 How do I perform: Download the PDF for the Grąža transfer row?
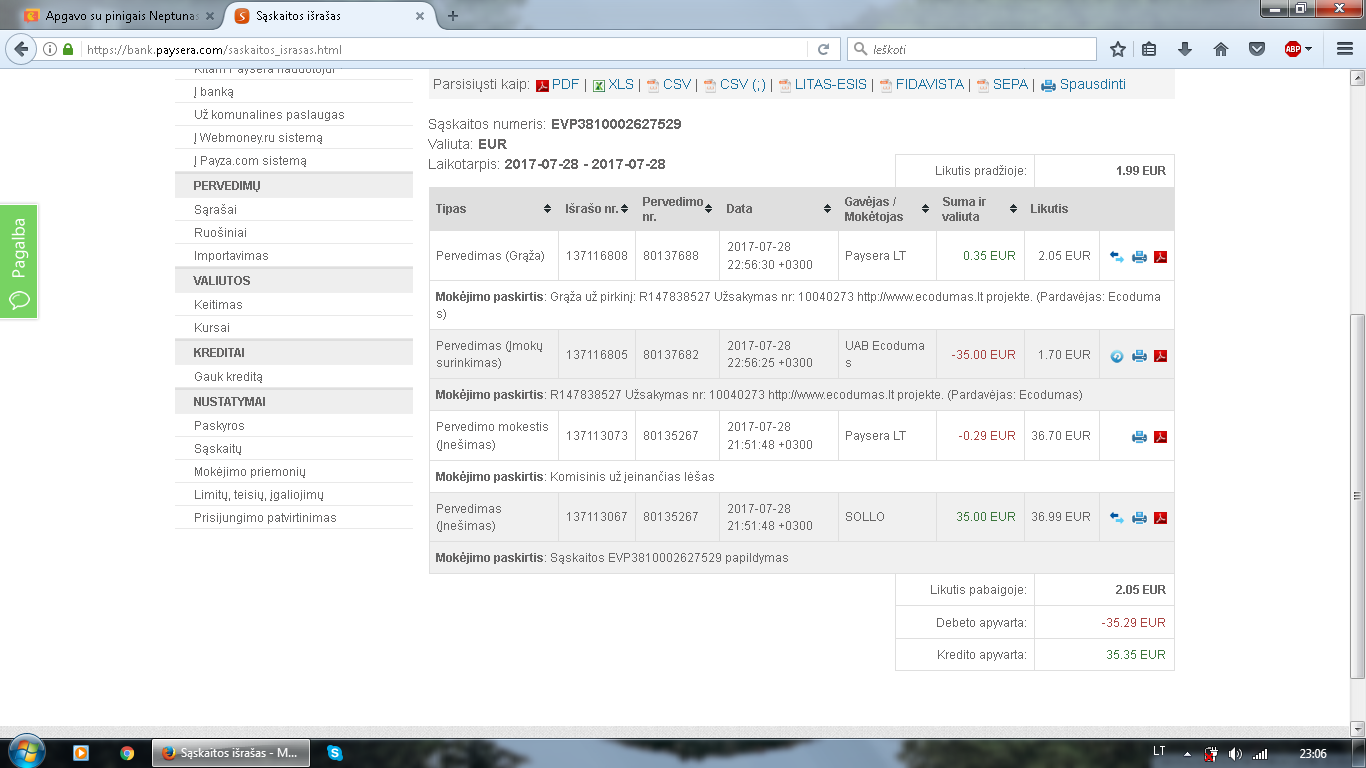point(1161,257)
